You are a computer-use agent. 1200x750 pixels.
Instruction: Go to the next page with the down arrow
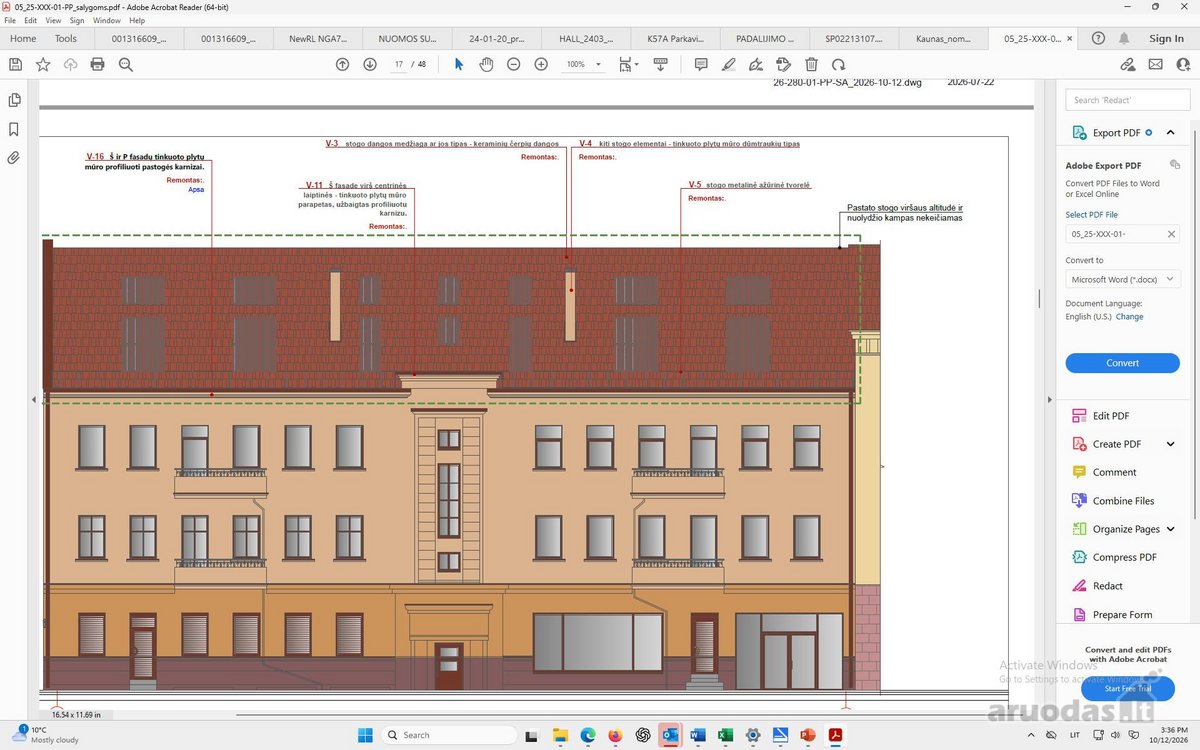click(x=370, y=64)
